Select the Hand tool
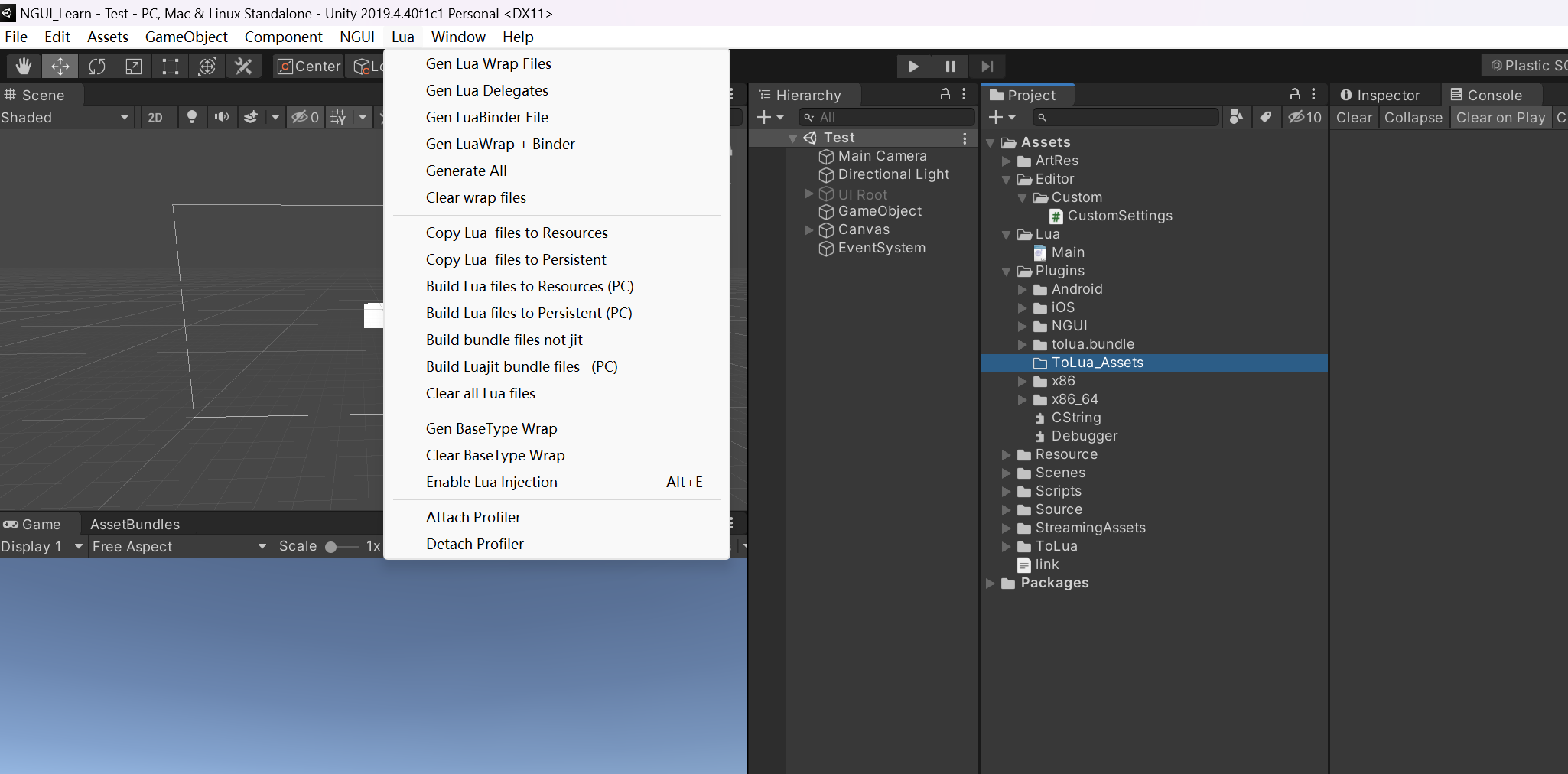 click(x=24, y=67)
